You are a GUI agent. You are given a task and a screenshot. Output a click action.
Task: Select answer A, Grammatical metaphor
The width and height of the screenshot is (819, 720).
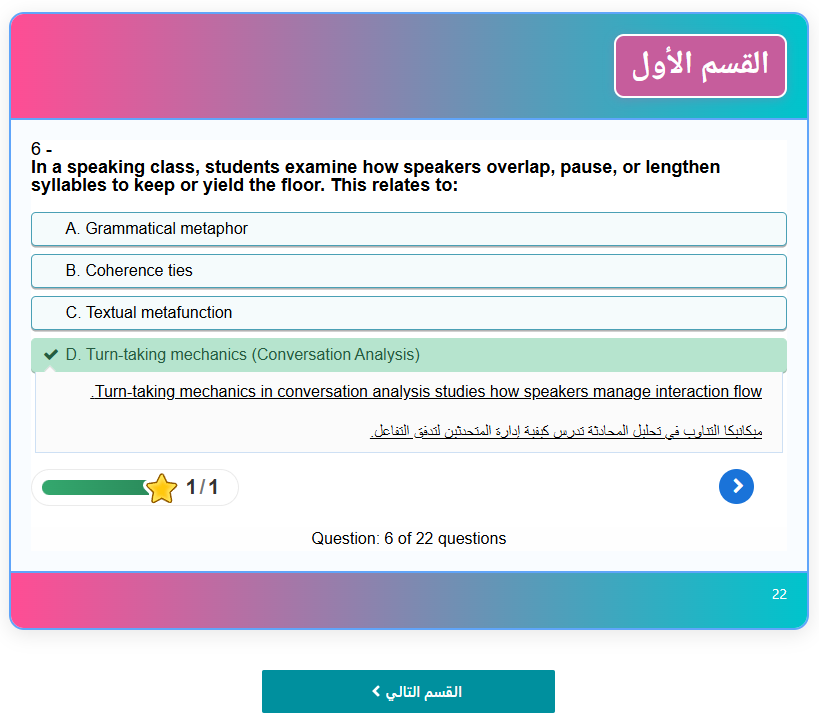pyautogui.click(x=409, y=228)
